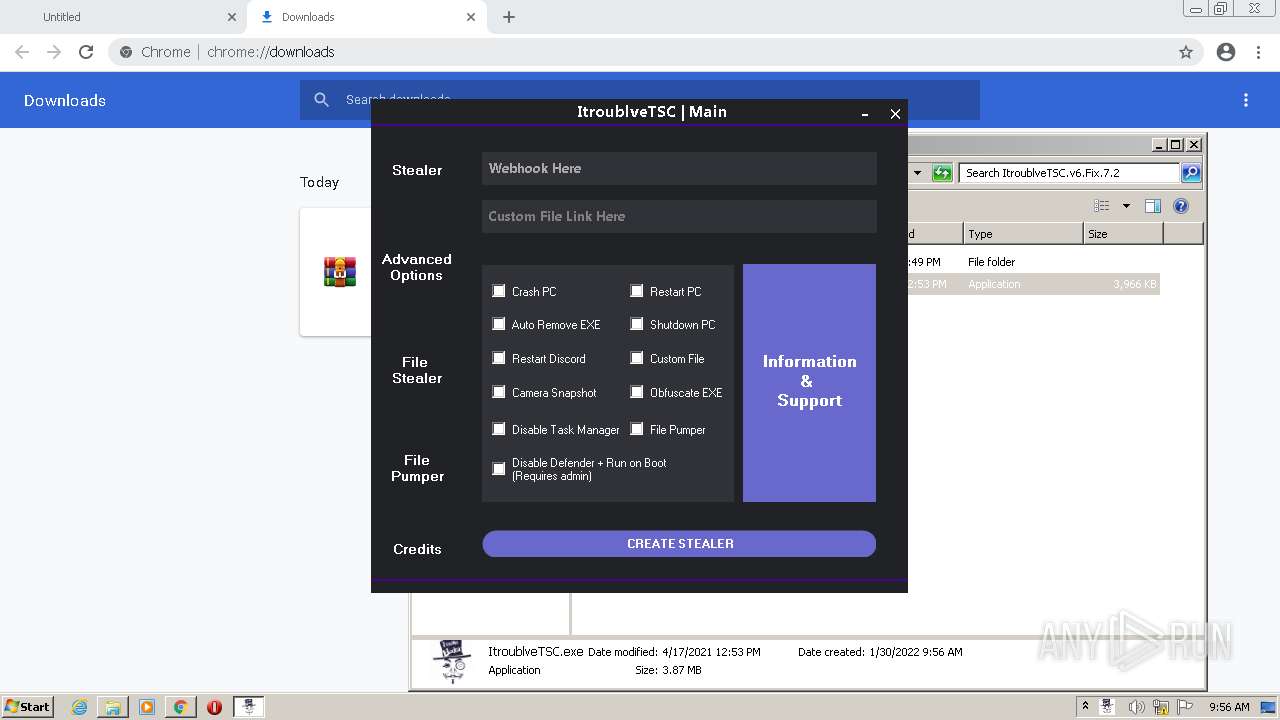The image size is (1280, 720).
Task: Toggle the Explorer preview pane icon
Action: point(1153,206)
